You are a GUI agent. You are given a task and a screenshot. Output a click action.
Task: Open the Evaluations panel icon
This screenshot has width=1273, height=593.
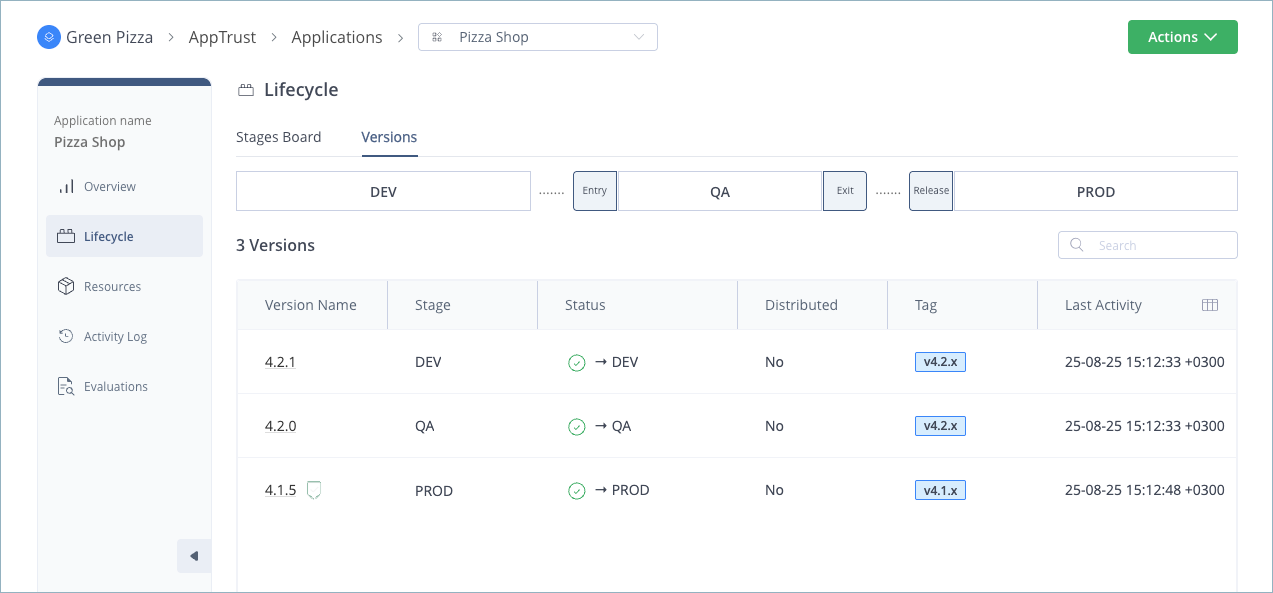(66, 386)
